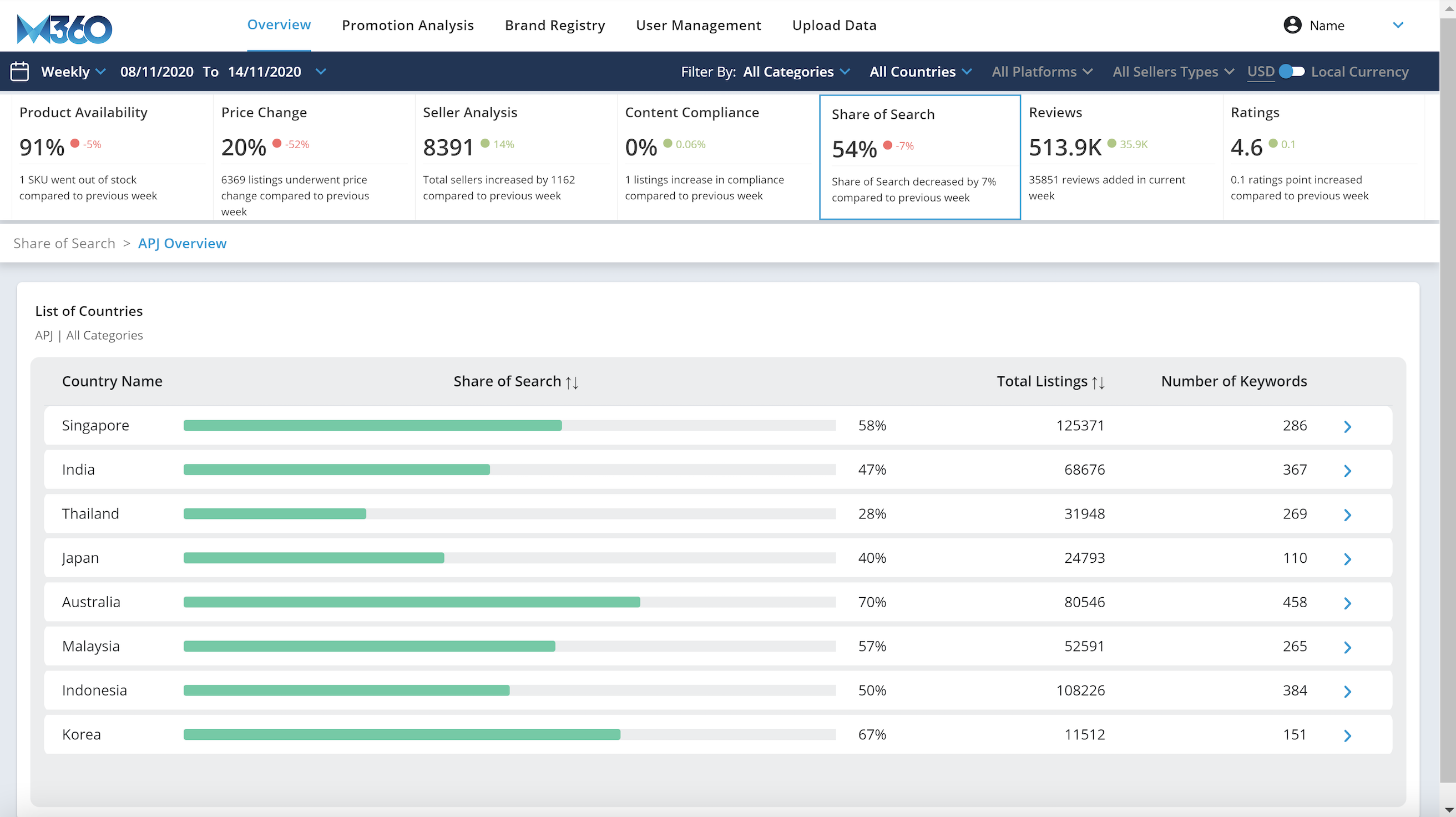Click the calendar icon in filter bar

[x=20, y=72]
